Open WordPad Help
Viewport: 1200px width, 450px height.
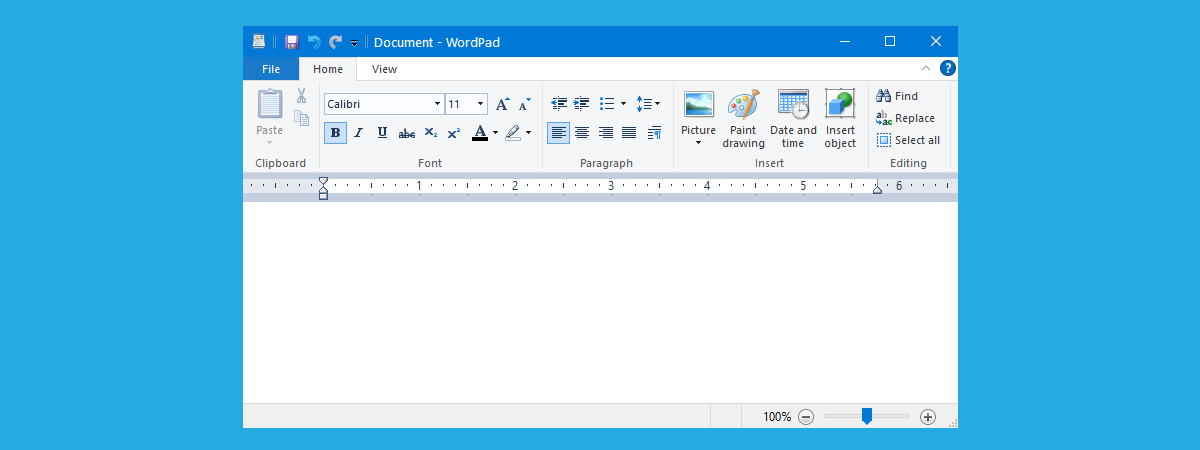tap(948, 68)
